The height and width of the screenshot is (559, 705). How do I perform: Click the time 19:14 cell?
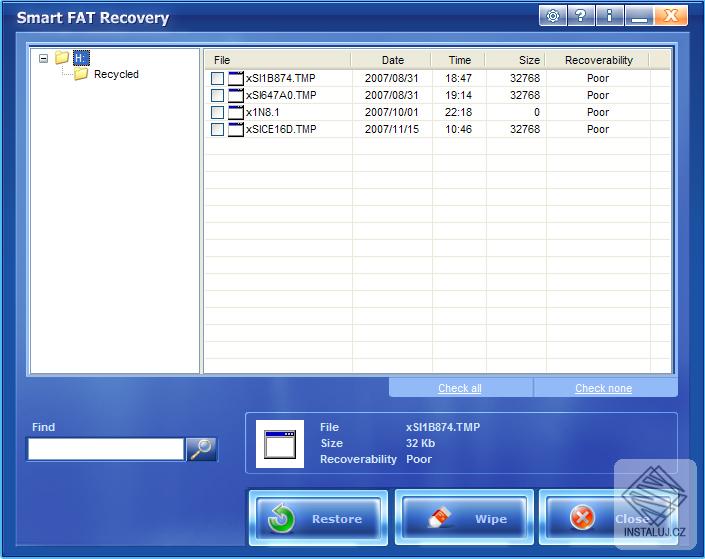click(458, 95)
